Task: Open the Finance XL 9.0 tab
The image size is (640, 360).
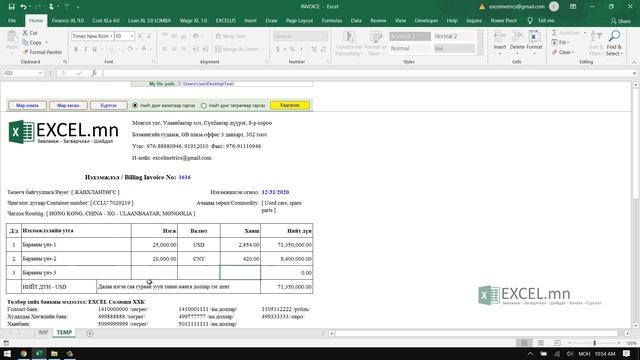Action: [x=68, y=20]
